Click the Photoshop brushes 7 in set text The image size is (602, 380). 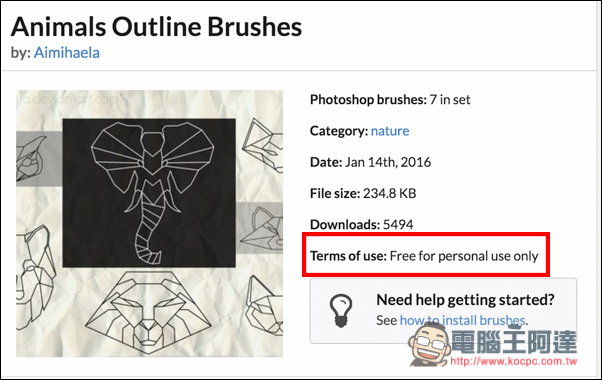coord(390,100)
